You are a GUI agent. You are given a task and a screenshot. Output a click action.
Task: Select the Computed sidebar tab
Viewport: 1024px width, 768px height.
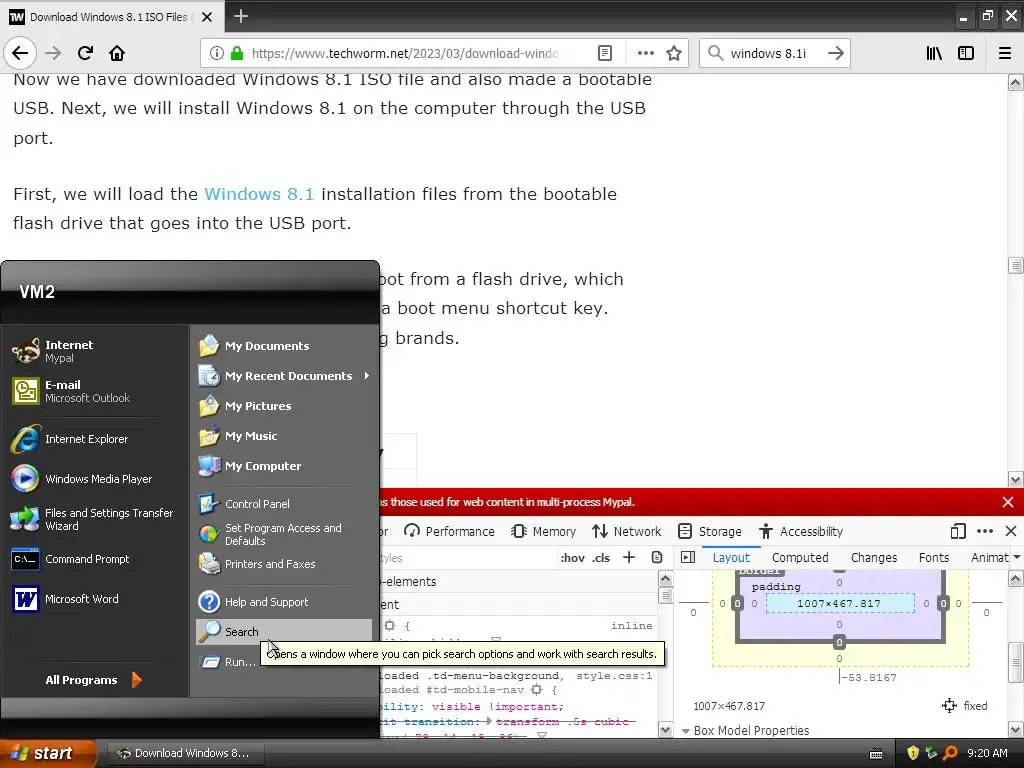[x=800, y=557]
